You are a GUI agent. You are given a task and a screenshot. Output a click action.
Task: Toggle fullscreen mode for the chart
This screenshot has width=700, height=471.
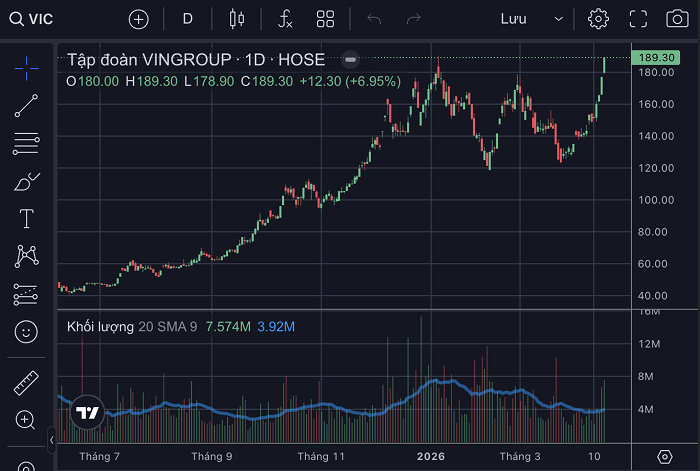coord(639,18)
